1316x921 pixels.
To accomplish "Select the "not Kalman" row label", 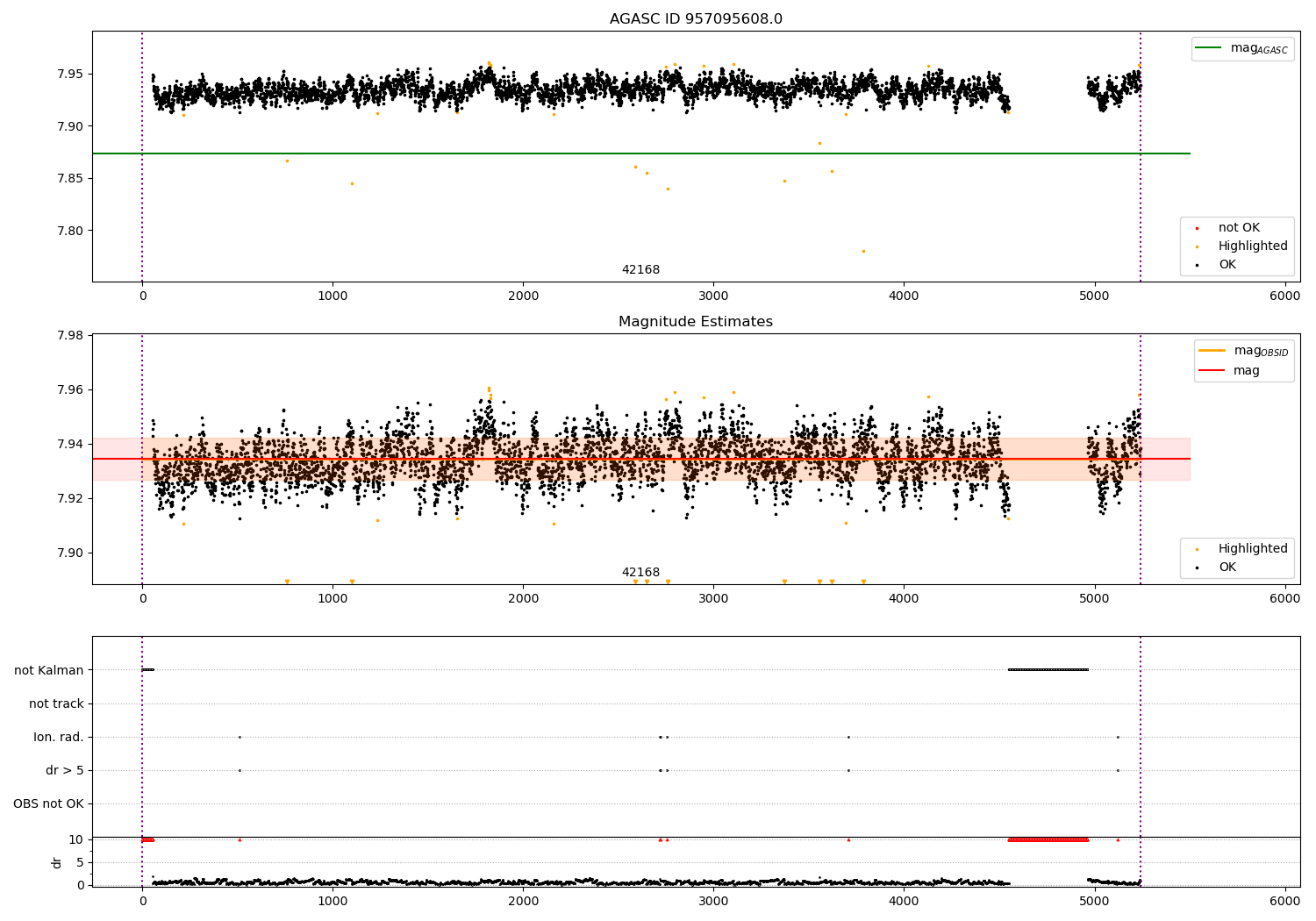I will (x=49, y=670).
